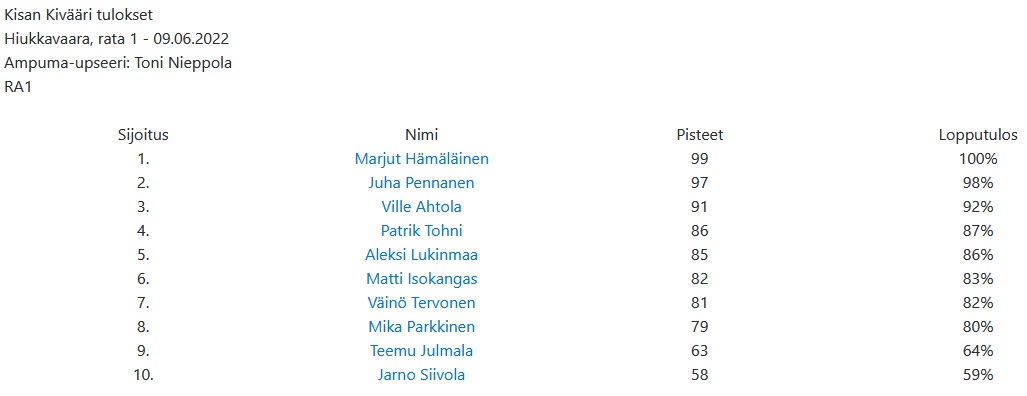This screenshot has width=1027, height=396.
Task: Open the Patrik Tohni link
Action: pyautogui.click(x=422, y=231)
